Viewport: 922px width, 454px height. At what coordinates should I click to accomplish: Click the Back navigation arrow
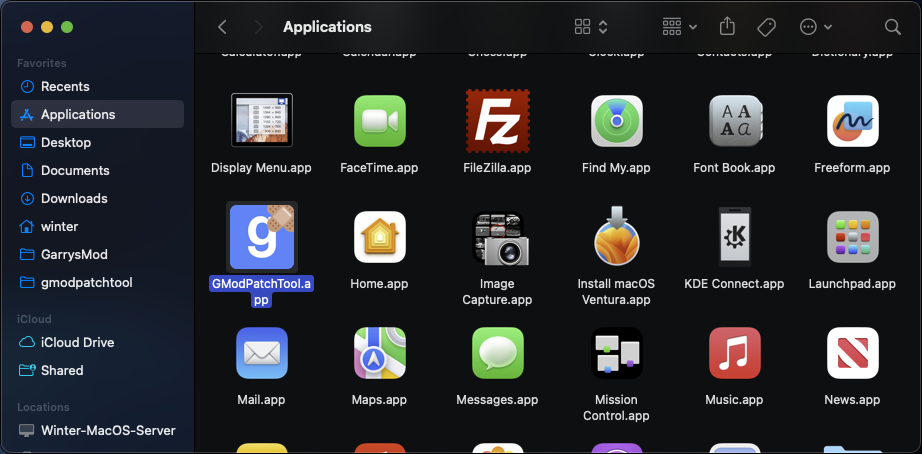point(222,27)
